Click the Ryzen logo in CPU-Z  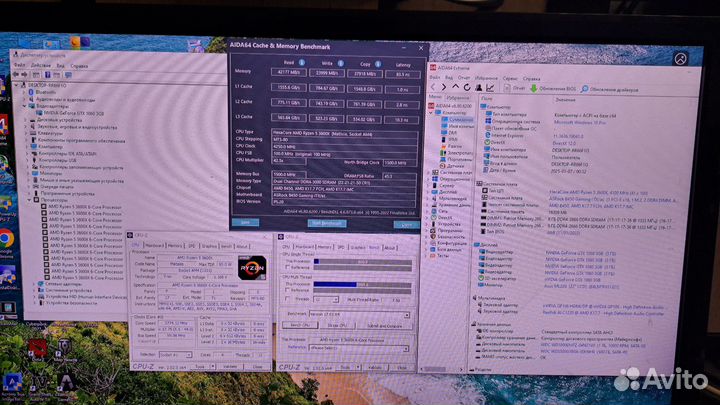point(252,268)
